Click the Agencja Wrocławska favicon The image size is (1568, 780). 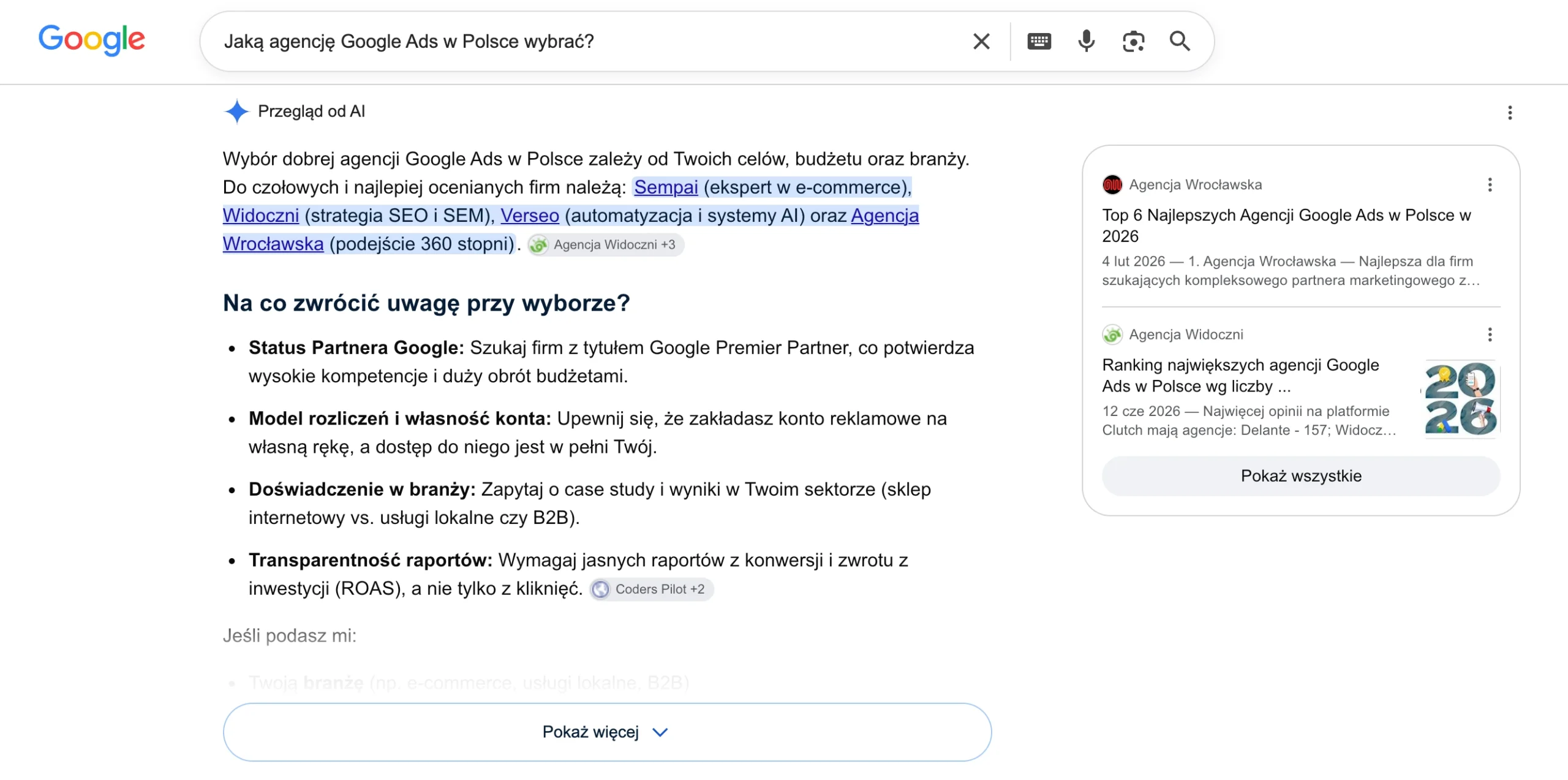(1112, 184)
